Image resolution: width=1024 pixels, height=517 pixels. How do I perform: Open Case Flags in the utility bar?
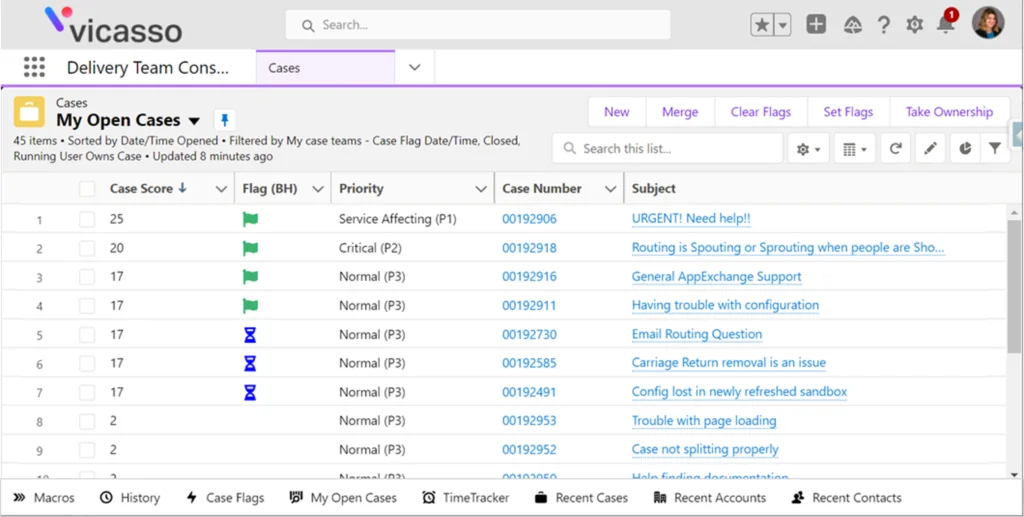pyautogui.click(x=225, y=498)
